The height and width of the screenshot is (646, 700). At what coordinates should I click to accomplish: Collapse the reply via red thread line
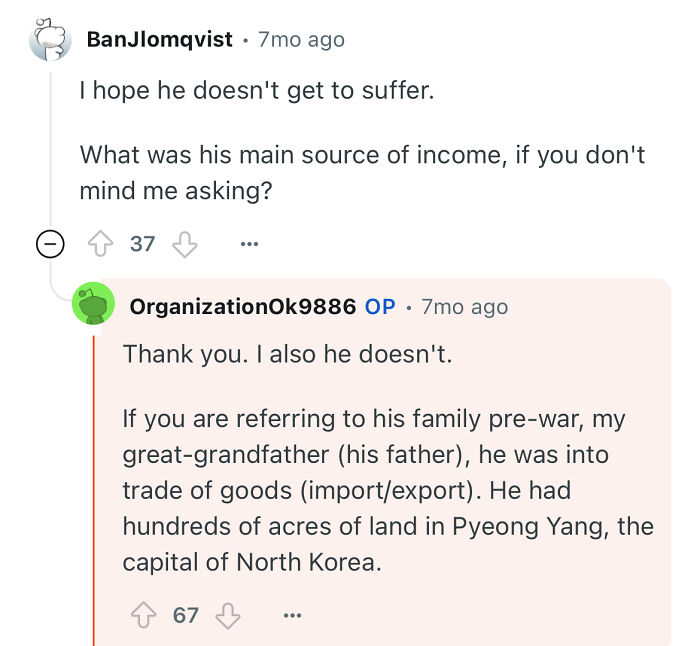click(x=94, y=490)
